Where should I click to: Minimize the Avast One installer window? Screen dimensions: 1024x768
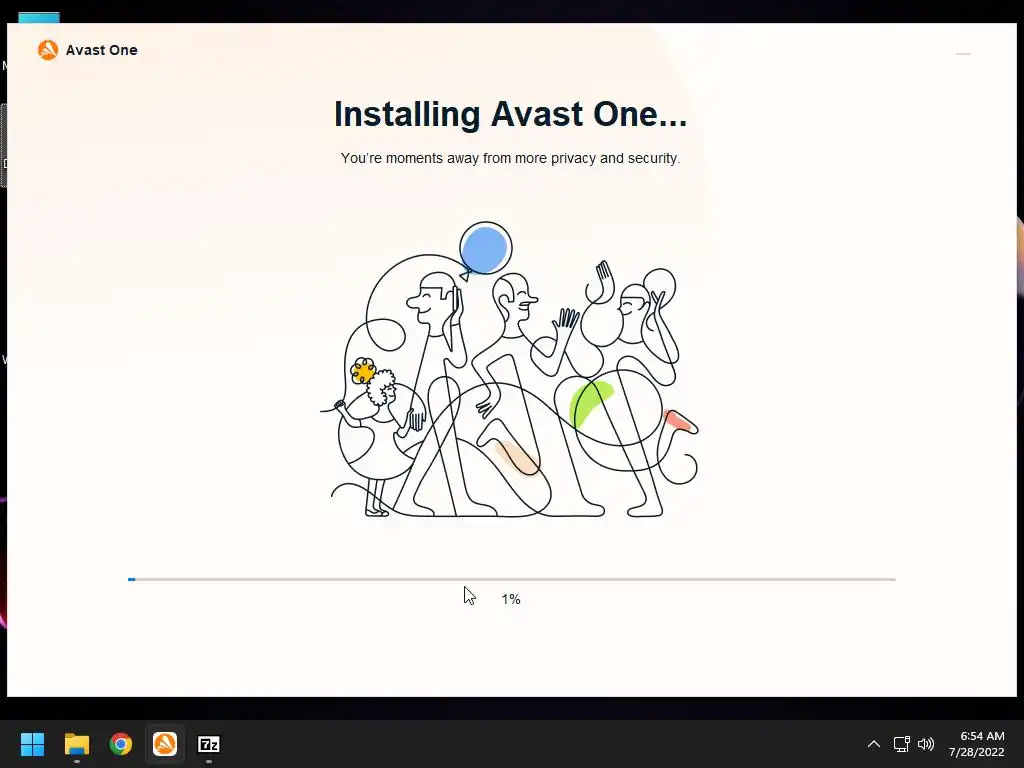963,54
